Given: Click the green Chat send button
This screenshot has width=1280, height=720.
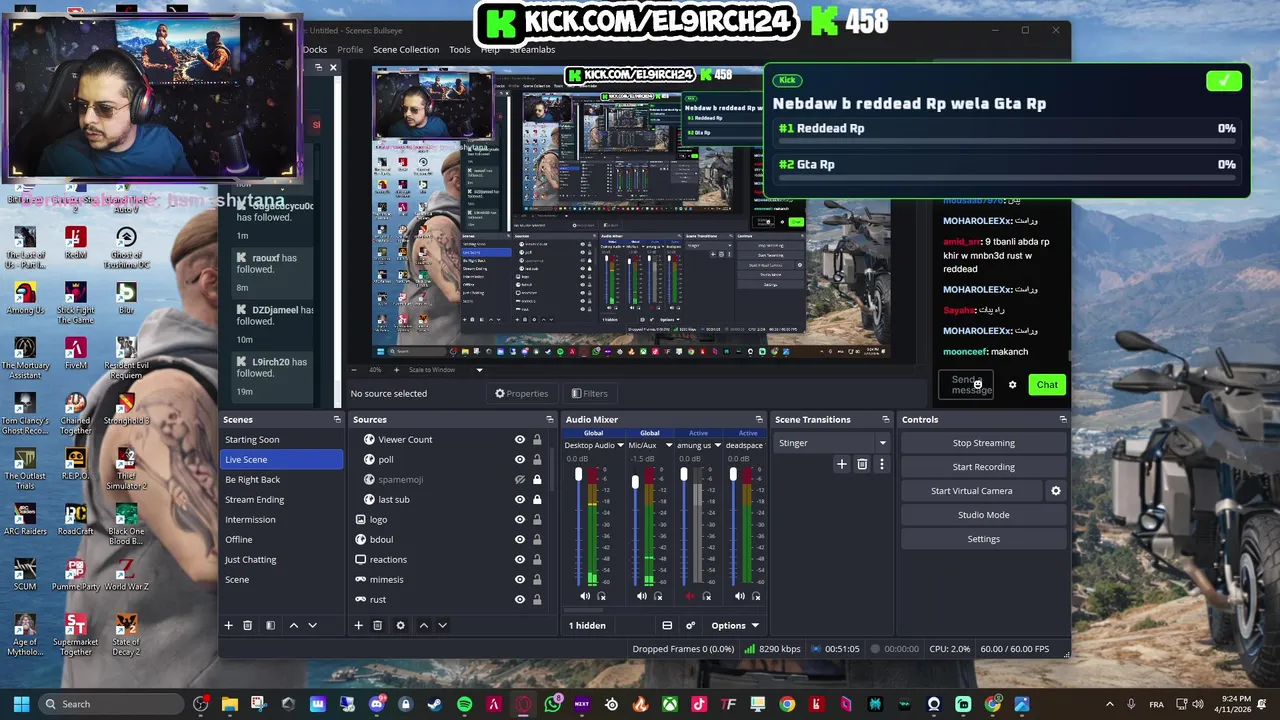Looking at the screenshot, I should click(x=1047, y=385).
